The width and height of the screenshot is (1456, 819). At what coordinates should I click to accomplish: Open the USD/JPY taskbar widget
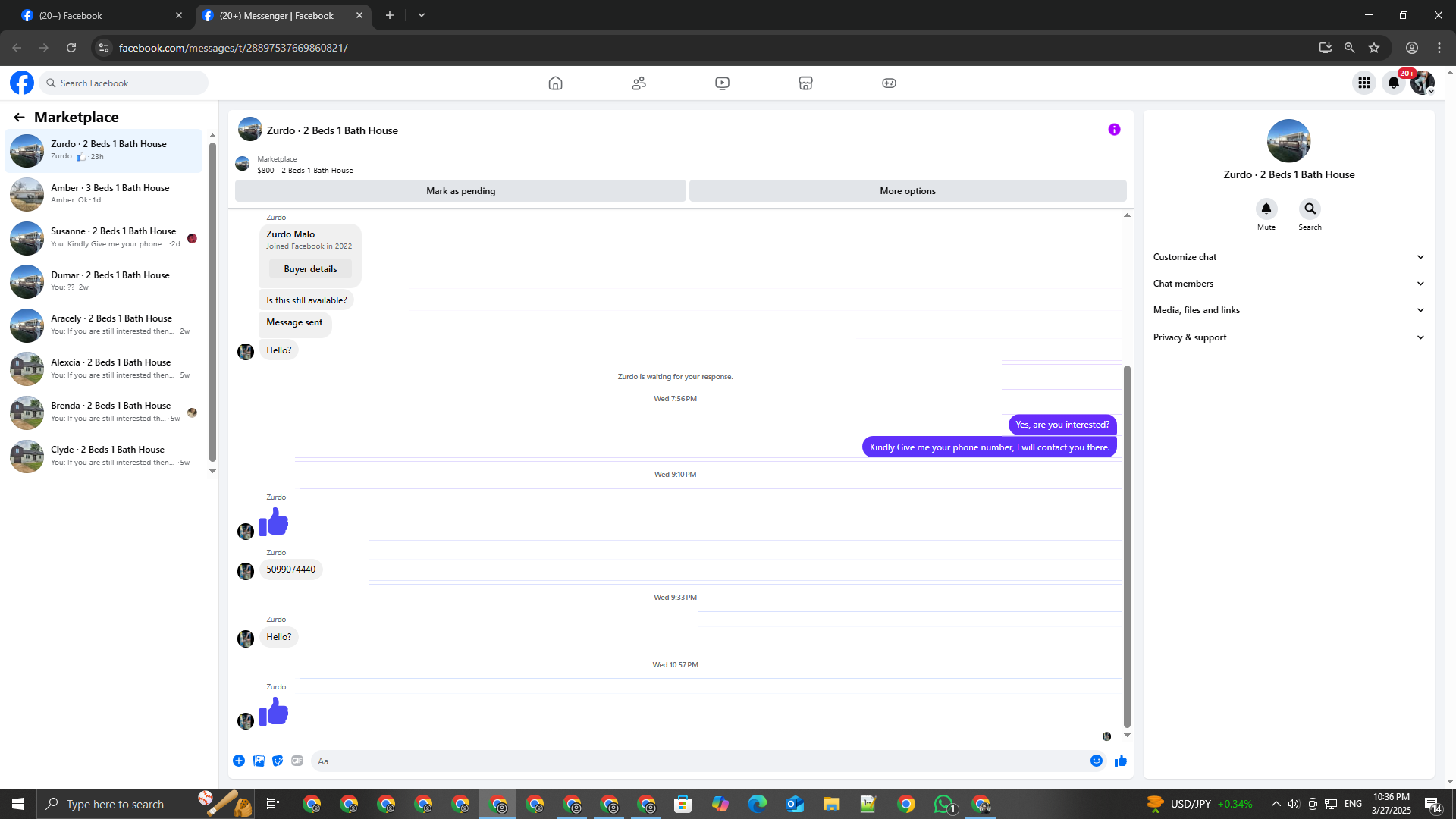point(1200,804)
